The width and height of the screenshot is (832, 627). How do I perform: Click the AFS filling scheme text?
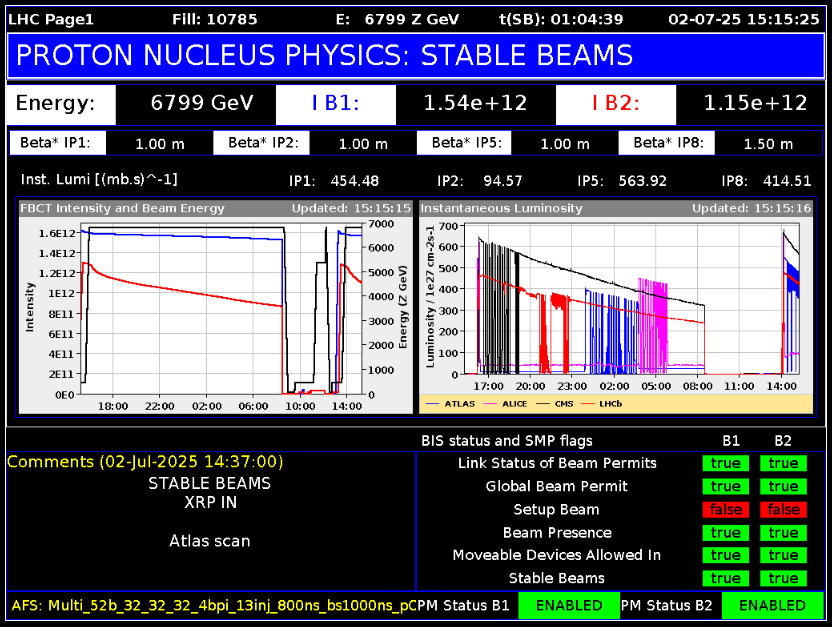point(212,605)
